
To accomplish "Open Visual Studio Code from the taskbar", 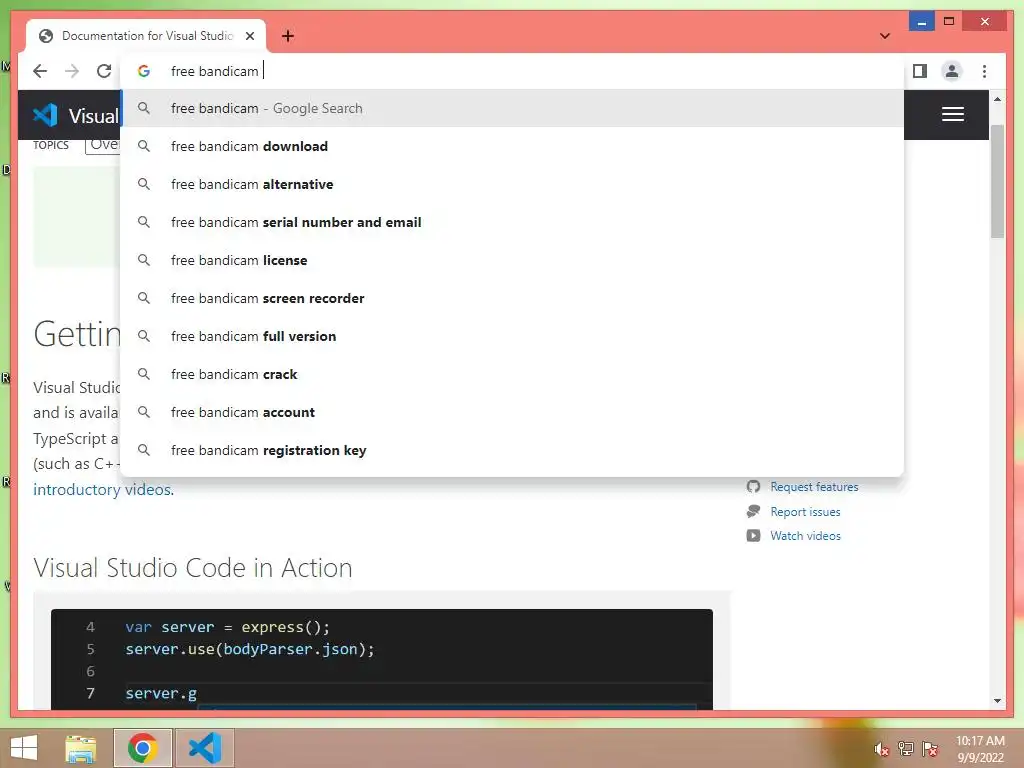I will [x=204, y=748].
